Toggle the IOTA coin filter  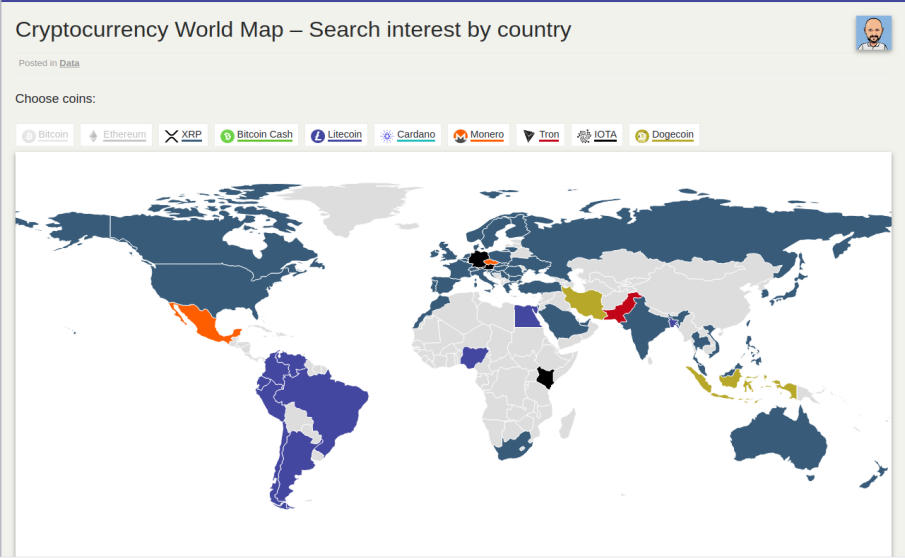(x=597, y=135)
